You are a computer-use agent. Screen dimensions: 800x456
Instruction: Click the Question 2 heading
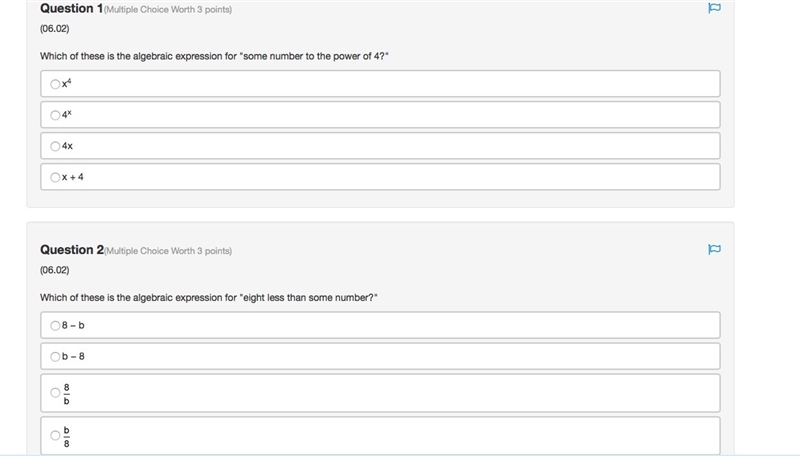tap(71, 250)
